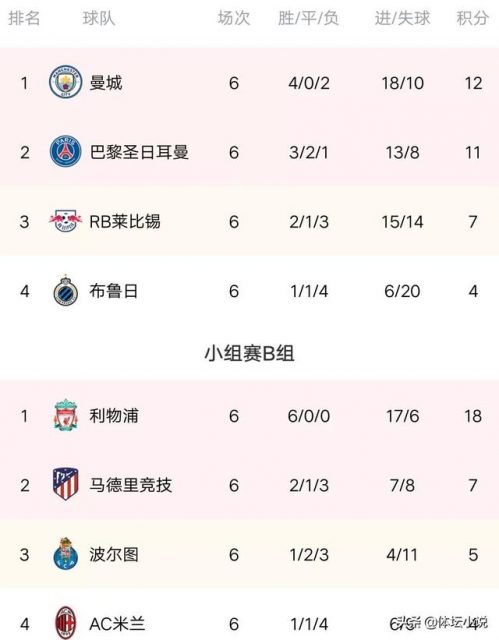Image resolution: width=499 pixels, height=640 pixels.
Task: Click the Club Brugge crest
Action: tap(65, 290)
